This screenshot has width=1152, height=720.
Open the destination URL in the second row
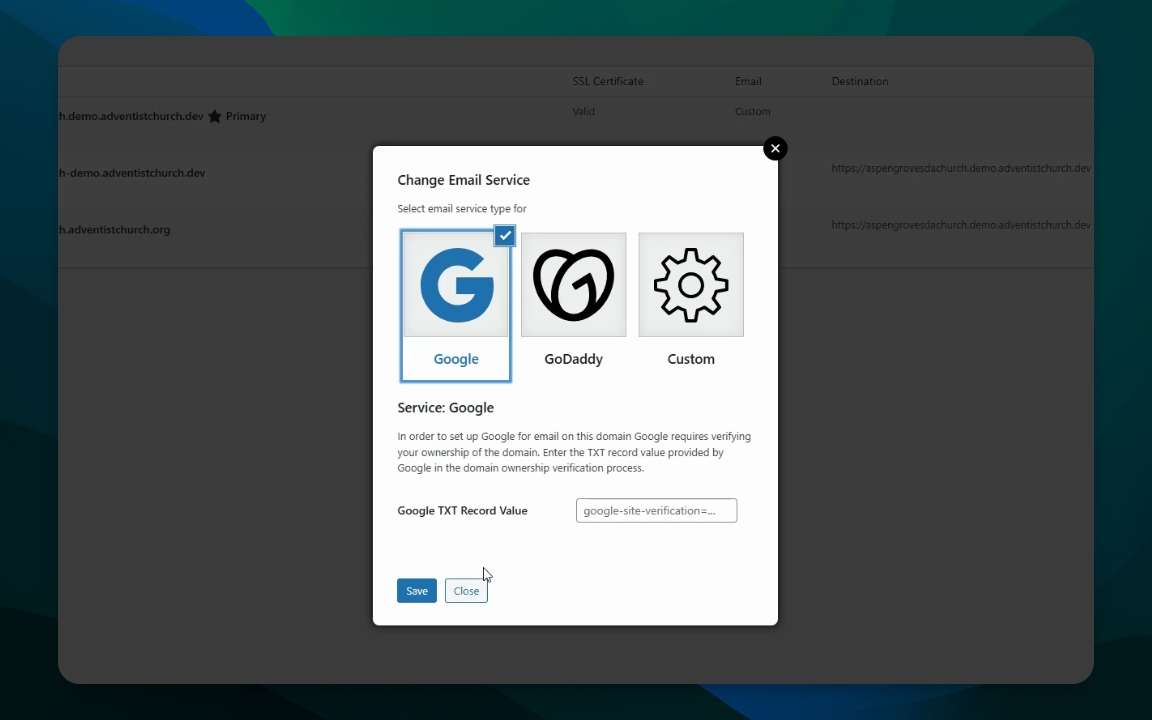click(961, 168)
